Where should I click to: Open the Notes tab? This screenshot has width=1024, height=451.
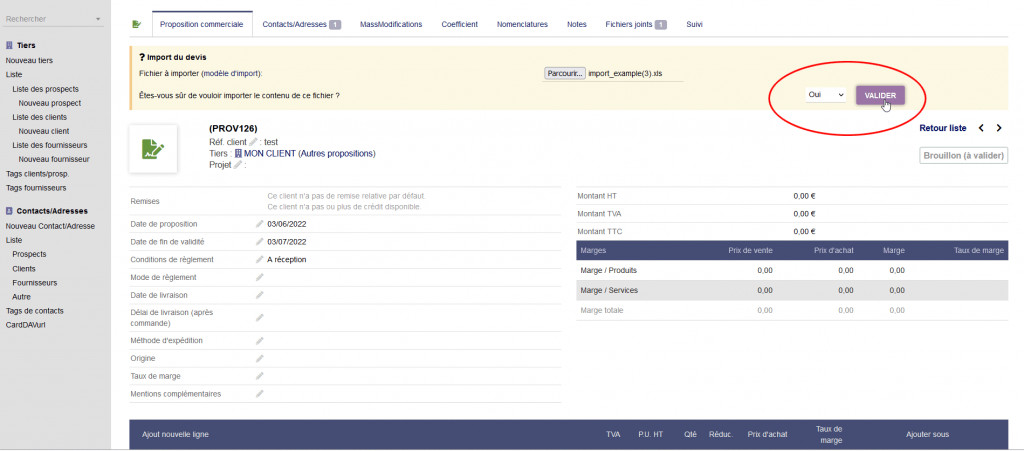[x=577, y=24]
